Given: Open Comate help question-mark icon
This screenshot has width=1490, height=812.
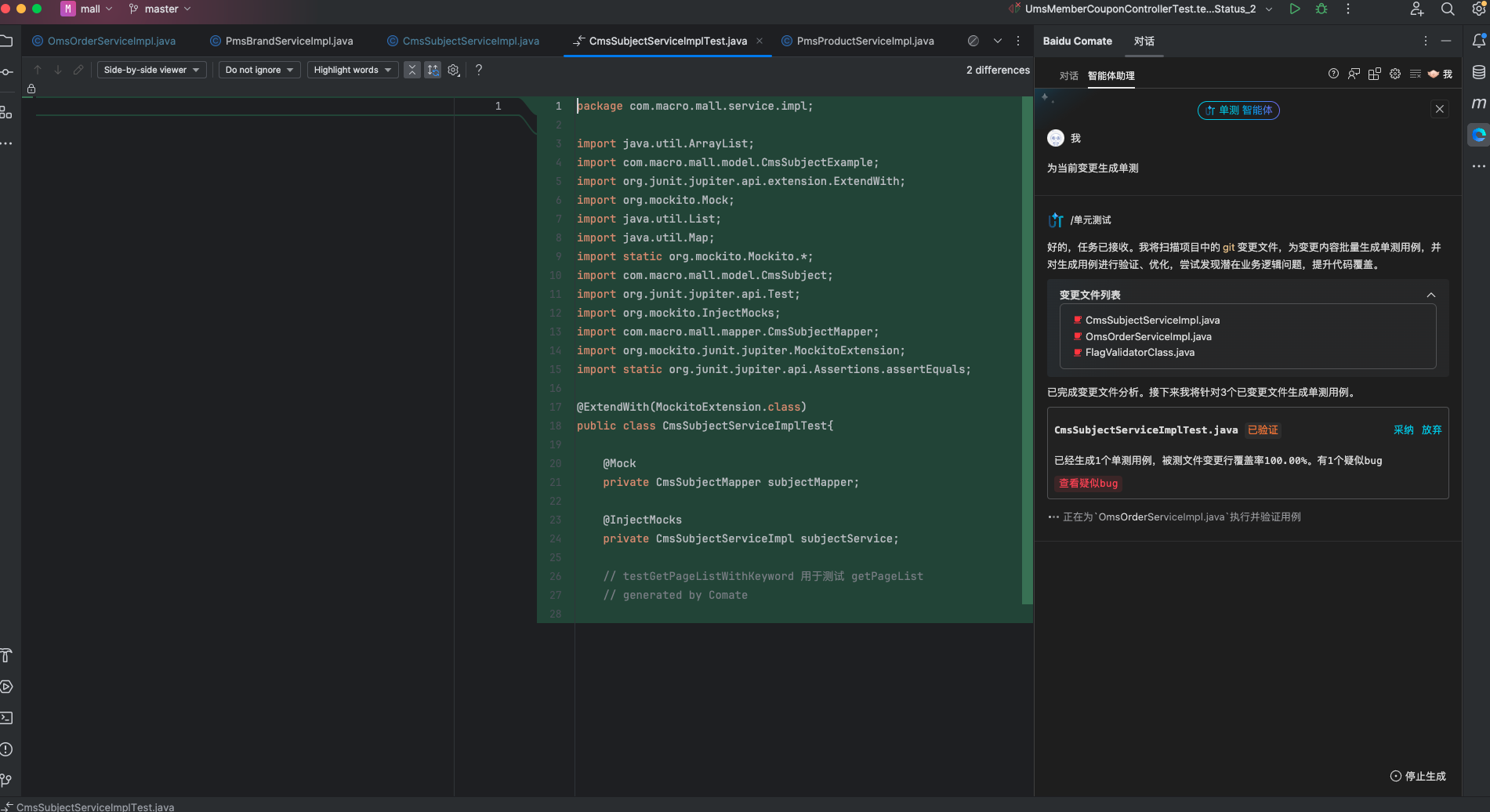Looking at the screenshot, I should tap(1333, 74).
